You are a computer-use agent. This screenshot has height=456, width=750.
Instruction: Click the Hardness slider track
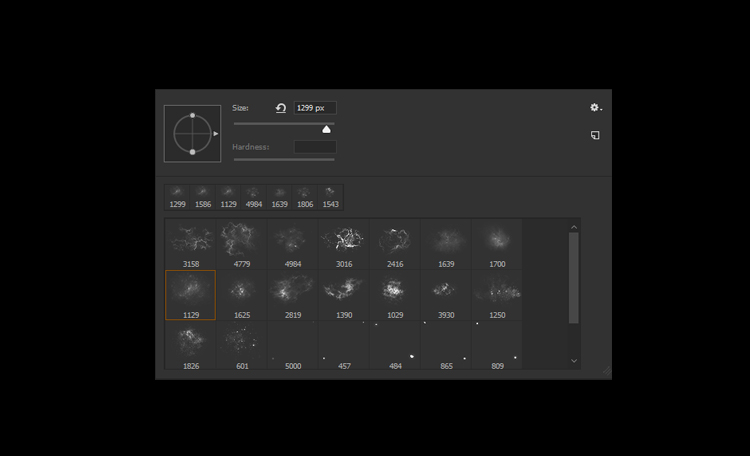point(284,159)
